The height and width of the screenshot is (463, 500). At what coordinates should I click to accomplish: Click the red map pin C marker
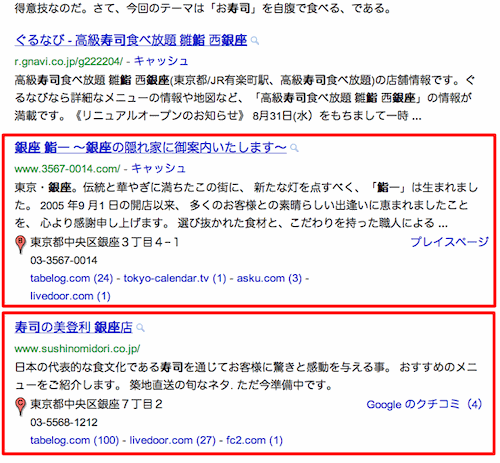[x=21, y=406]
